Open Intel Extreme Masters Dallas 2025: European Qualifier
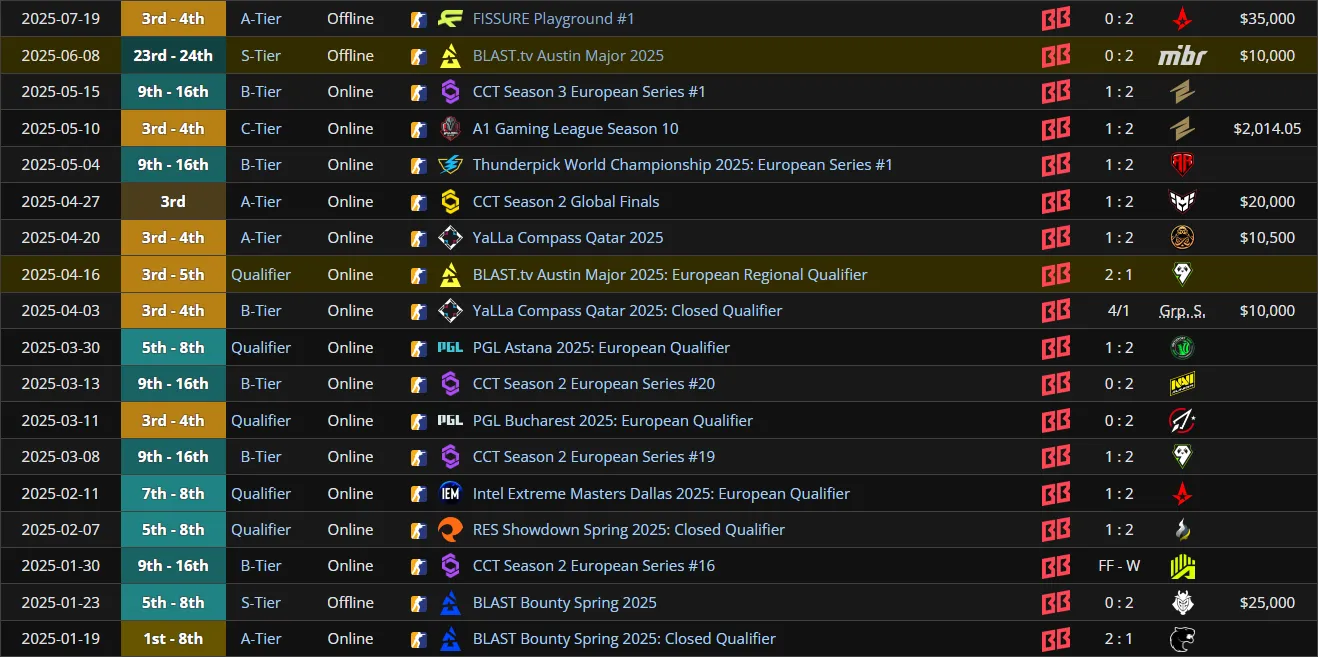1318x657 pixels. pyautogui.click(x=661, y=494)
